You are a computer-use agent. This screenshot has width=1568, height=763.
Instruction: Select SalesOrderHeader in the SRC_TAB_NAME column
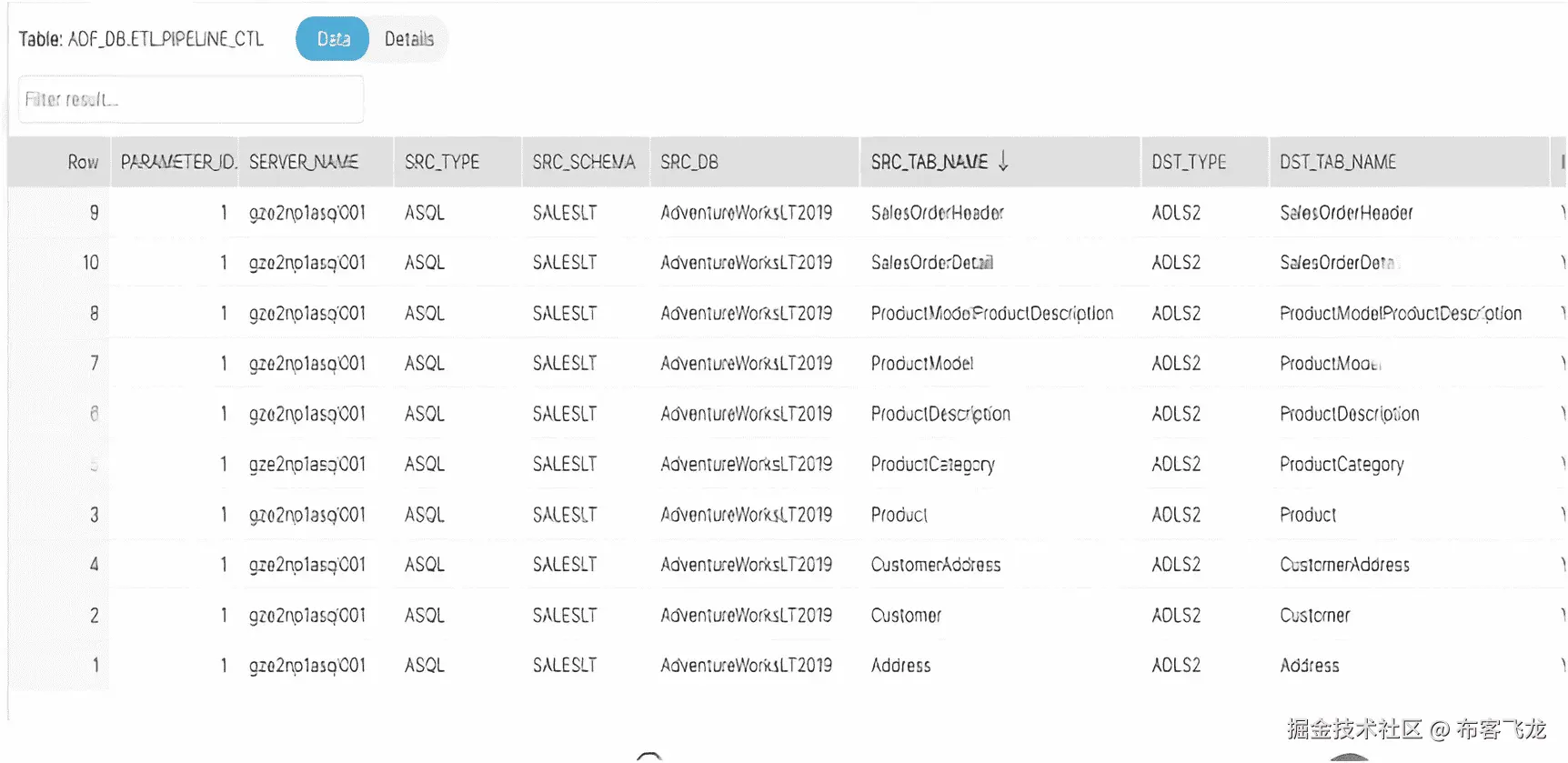point(937,213)
